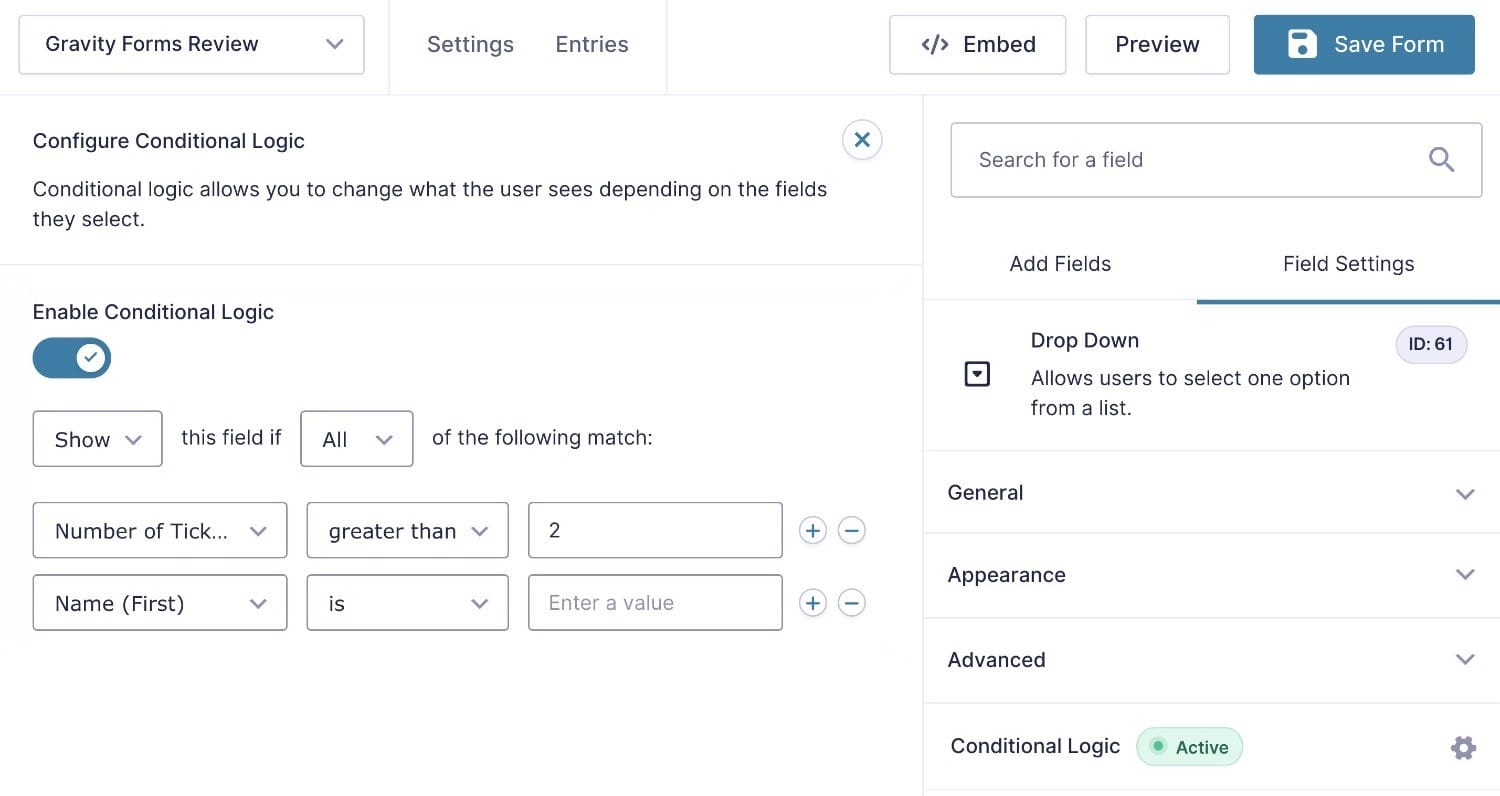Image resolution: width=1500 pixels, height=796 pixels.
Task: Expand the General settings section
Action: coord(1211,493)
